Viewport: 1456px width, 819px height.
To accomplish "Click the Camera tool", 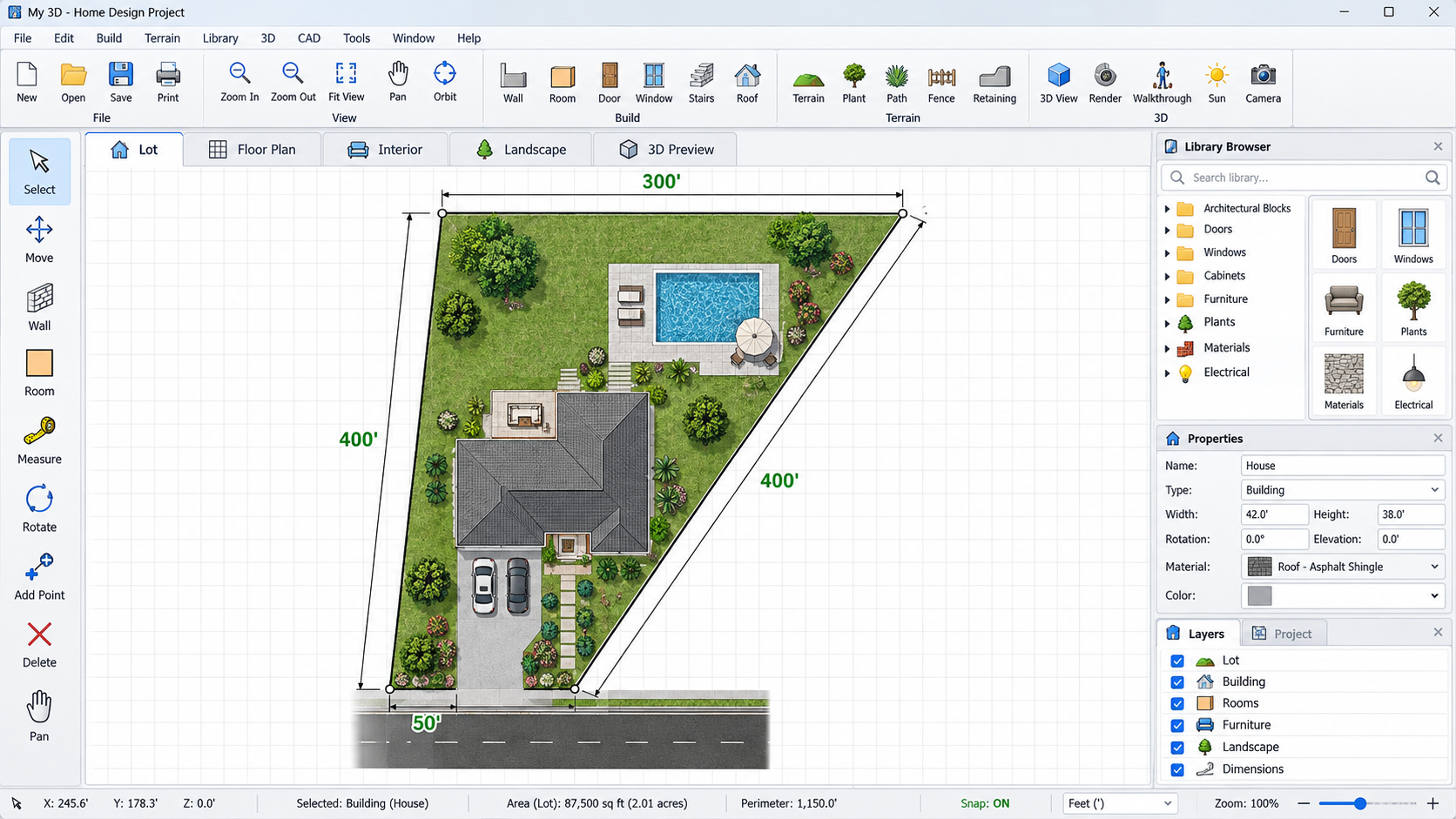I will pos(1263,83).
